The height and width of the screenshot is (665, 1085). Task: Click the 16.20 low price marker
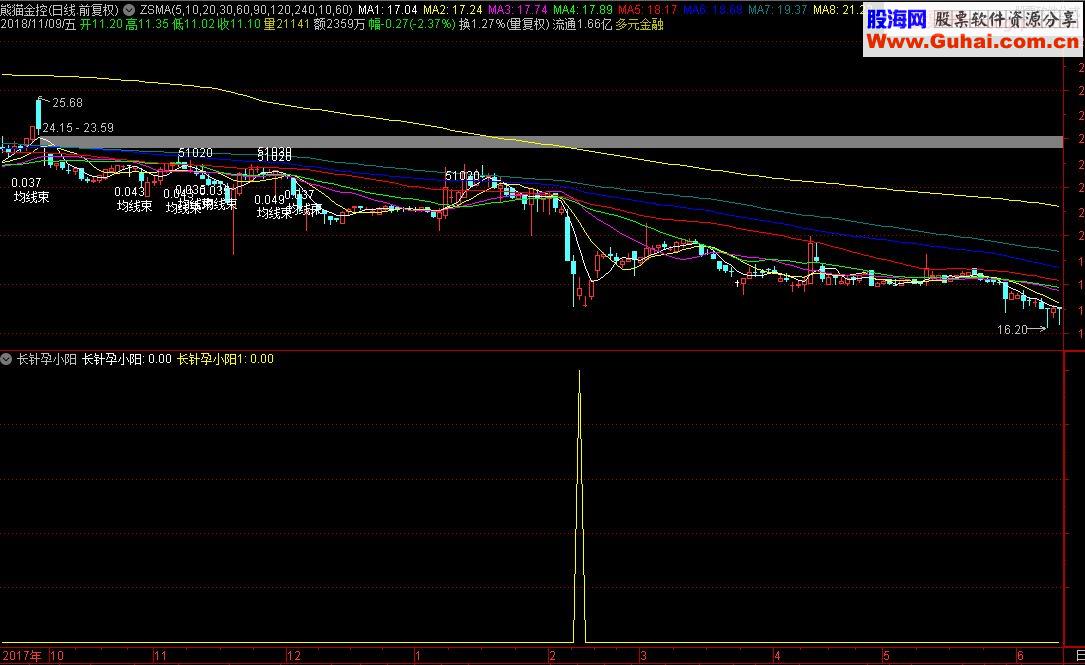pos(1012,329)
